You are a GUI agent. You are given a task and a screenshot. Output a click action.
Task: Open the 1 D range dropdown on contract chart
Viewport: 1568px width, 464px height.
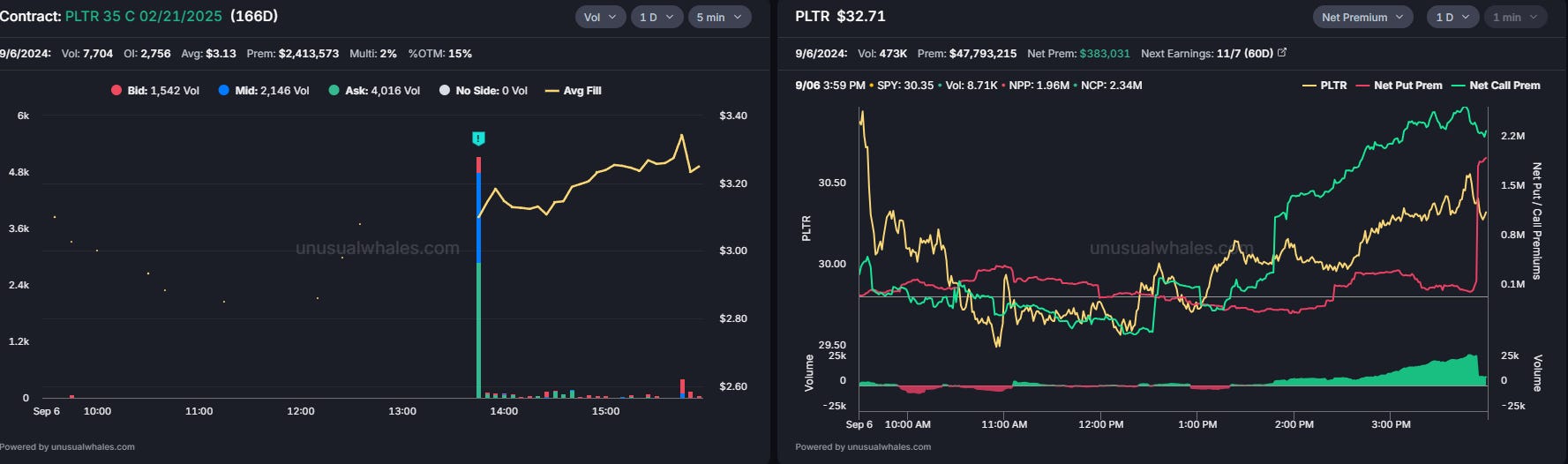click(657, 17)
